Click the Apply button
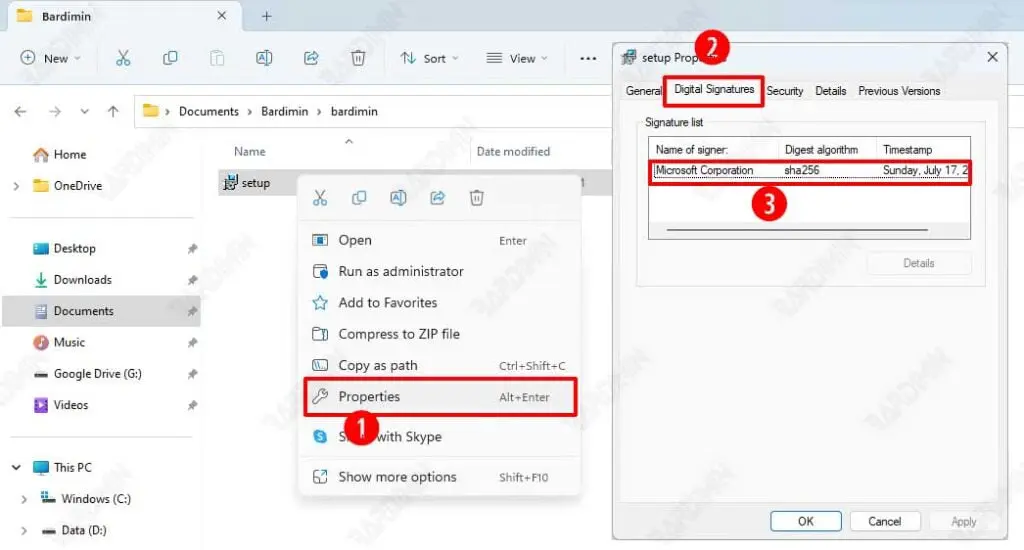This screenshot has height=550, width=1024. pos(963,521)
